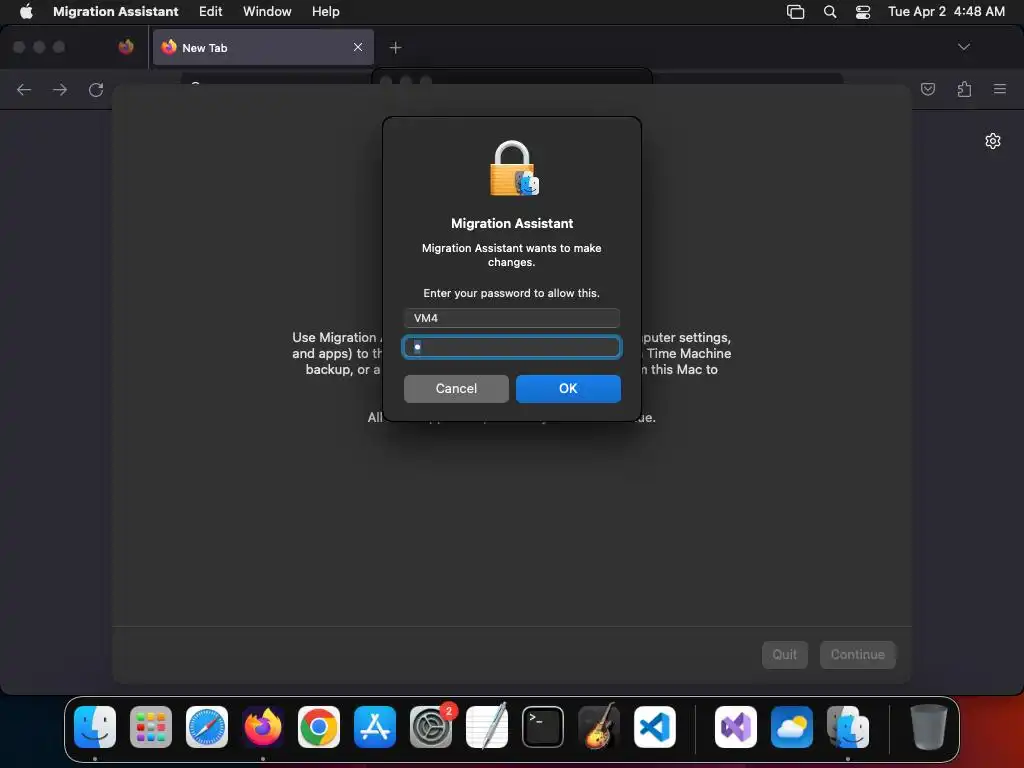Image resolution: width=1024 pixels, height=768 pixels.
Task: Confirm the password dialog with OK
Action: [x=568, y=389]
